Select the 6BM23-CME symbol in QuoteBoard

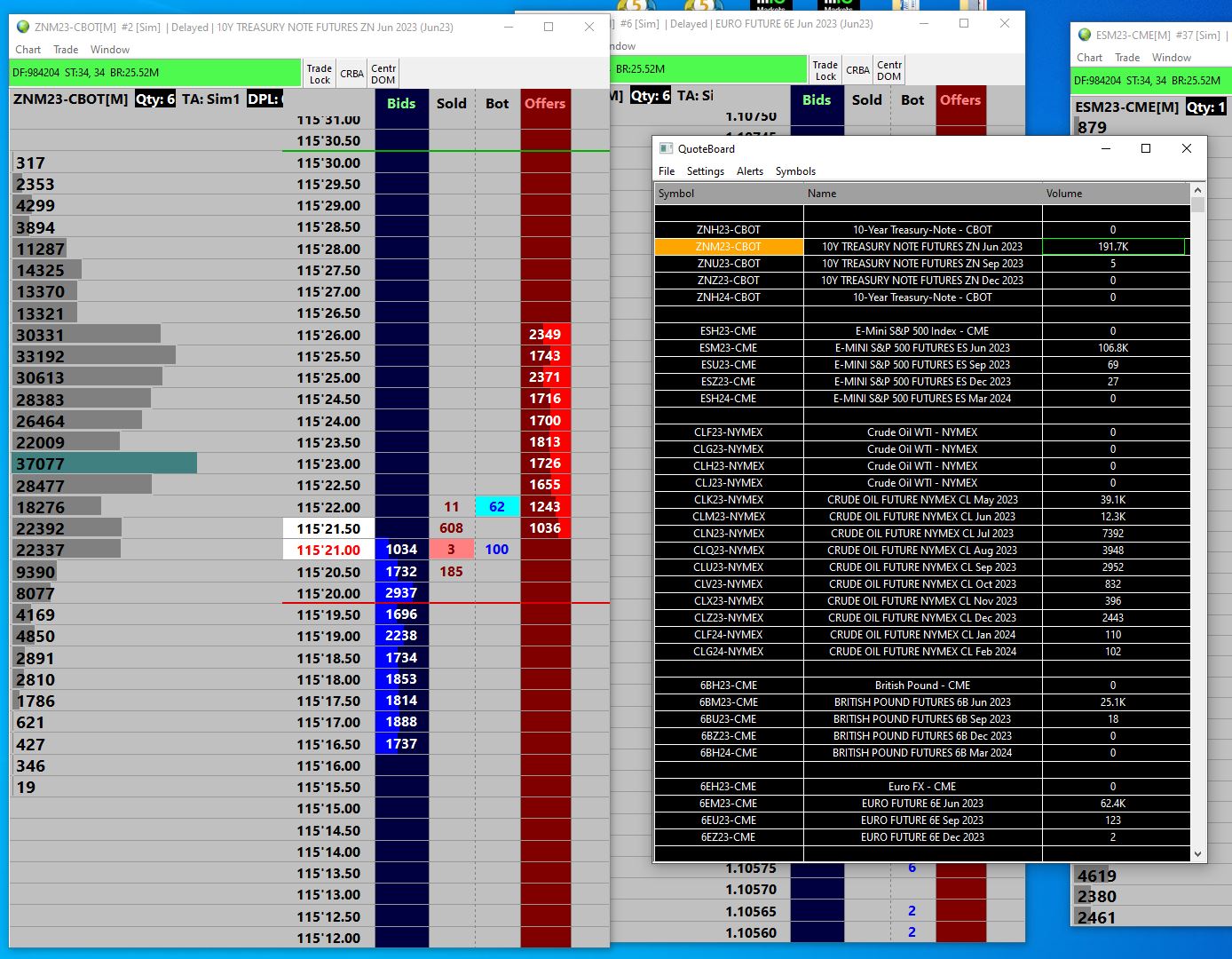click(x=729, y=702)
